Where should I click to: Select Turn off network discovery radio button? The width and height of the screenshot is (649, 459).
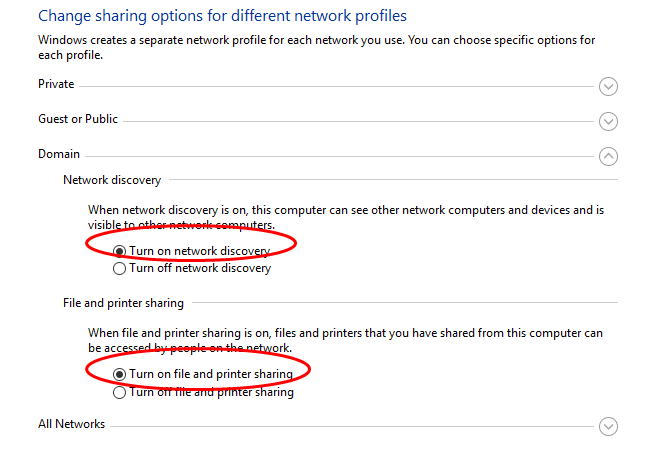120,268
